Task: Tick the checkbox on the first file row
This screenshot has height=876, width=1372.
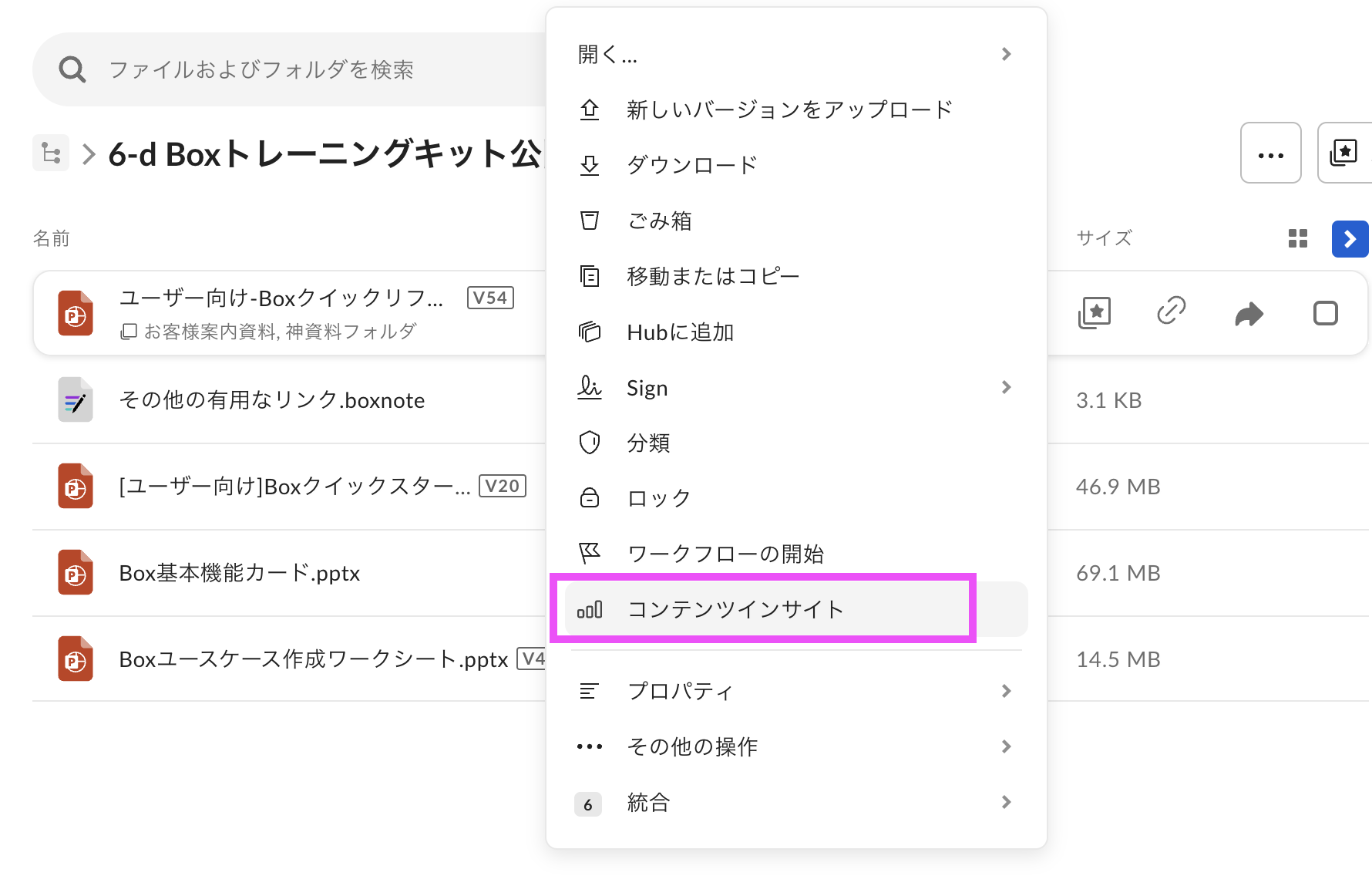Action: 1326,313
